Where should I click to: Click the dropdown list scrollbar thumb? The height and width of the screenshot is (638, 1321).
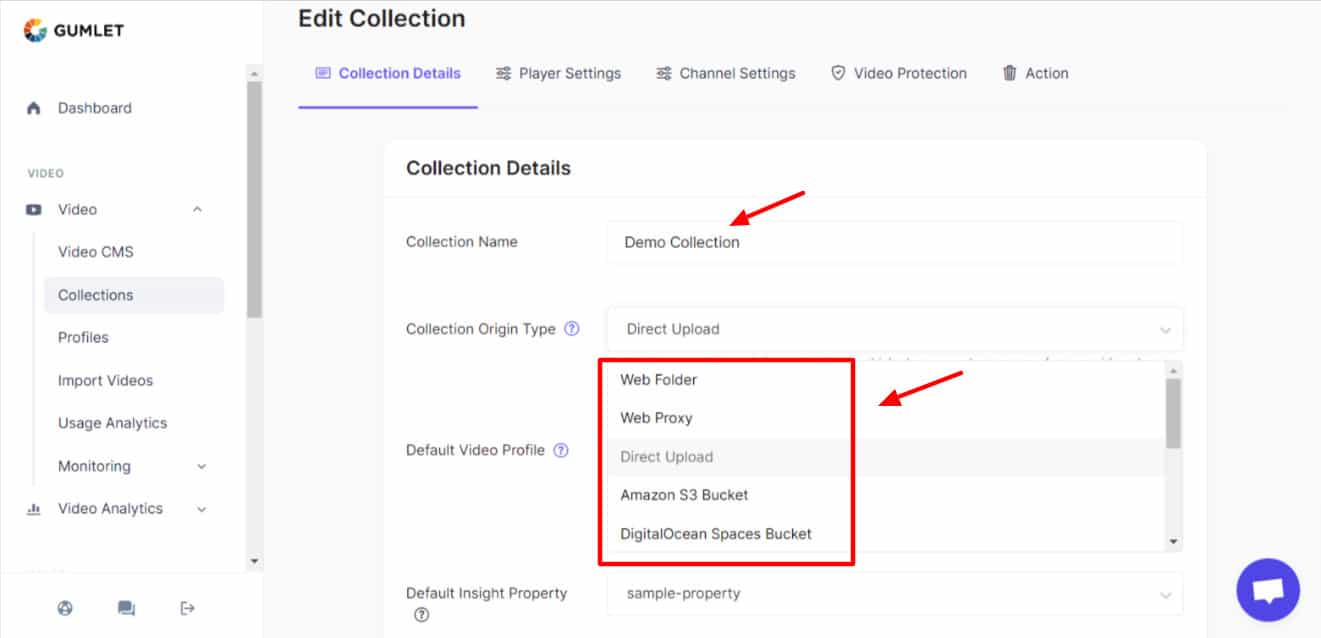click(x=1174, y=412)
